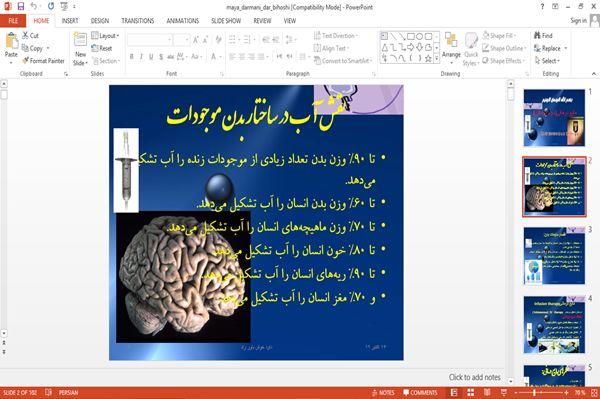Switch to the SLIDE SHOW tab
The width and height of the screenshot is (600, 399).
coord(226,21)
